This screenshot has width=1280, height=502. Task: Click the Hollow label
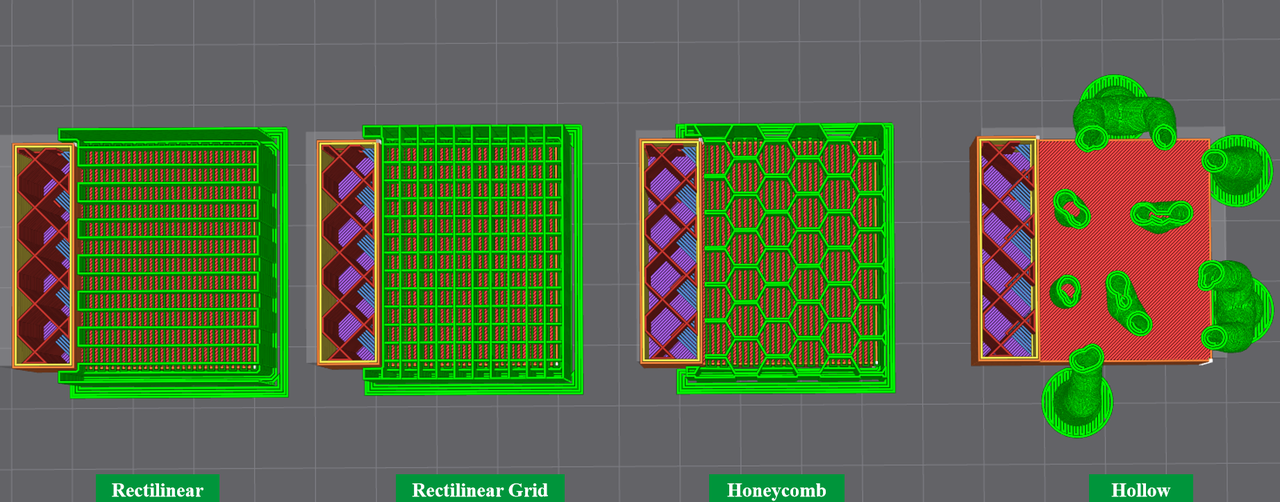point(1141,489)
